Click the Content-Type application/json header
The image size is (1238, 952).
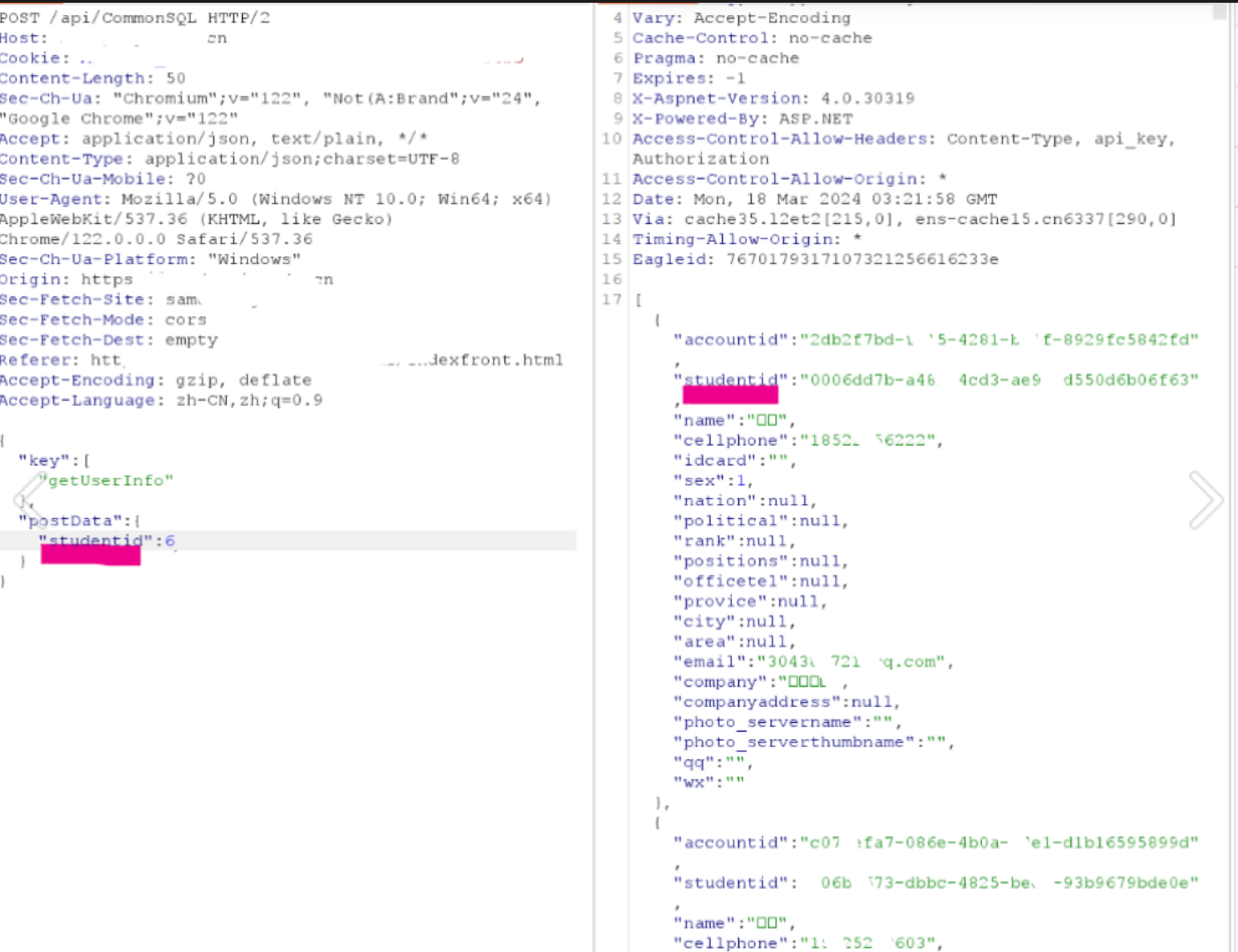pos(230,159)
